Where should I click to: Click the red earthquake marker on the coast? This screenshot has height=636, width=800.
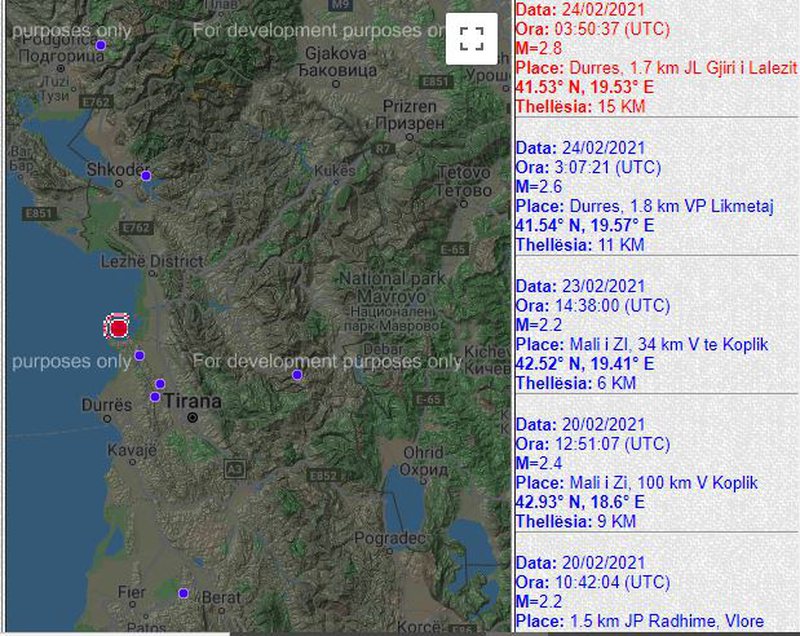118,327
